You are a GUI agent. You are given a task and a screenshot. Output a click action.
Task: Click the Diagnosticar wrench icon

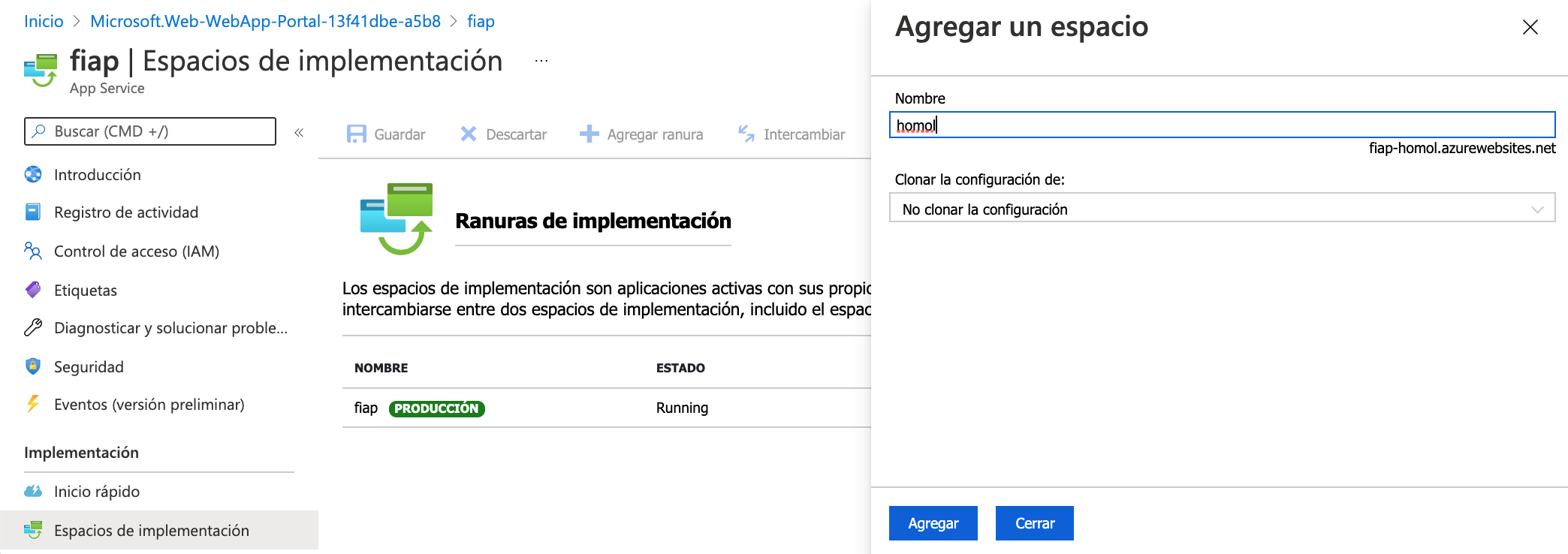pyautogui.click(x=33, y=327)
